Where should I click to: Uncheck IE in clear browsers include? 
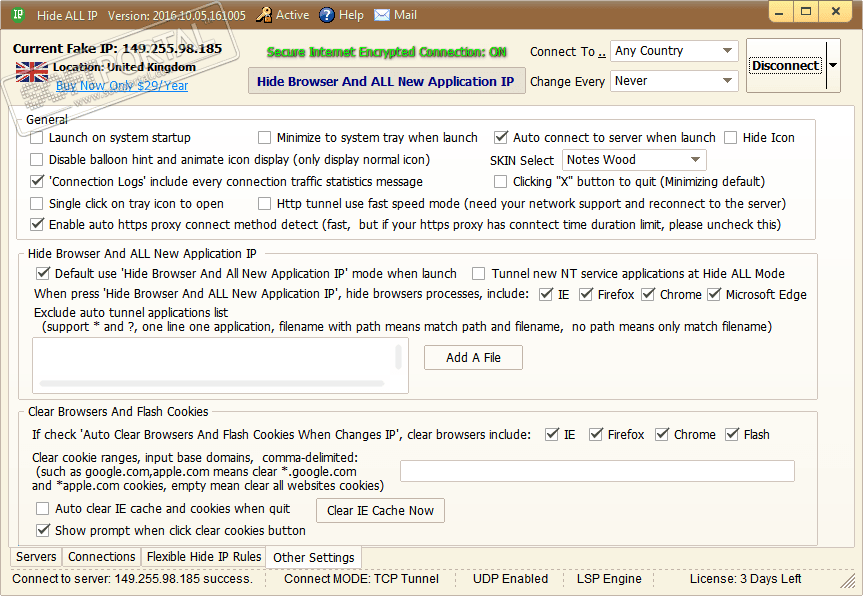[x=551, y=434]
